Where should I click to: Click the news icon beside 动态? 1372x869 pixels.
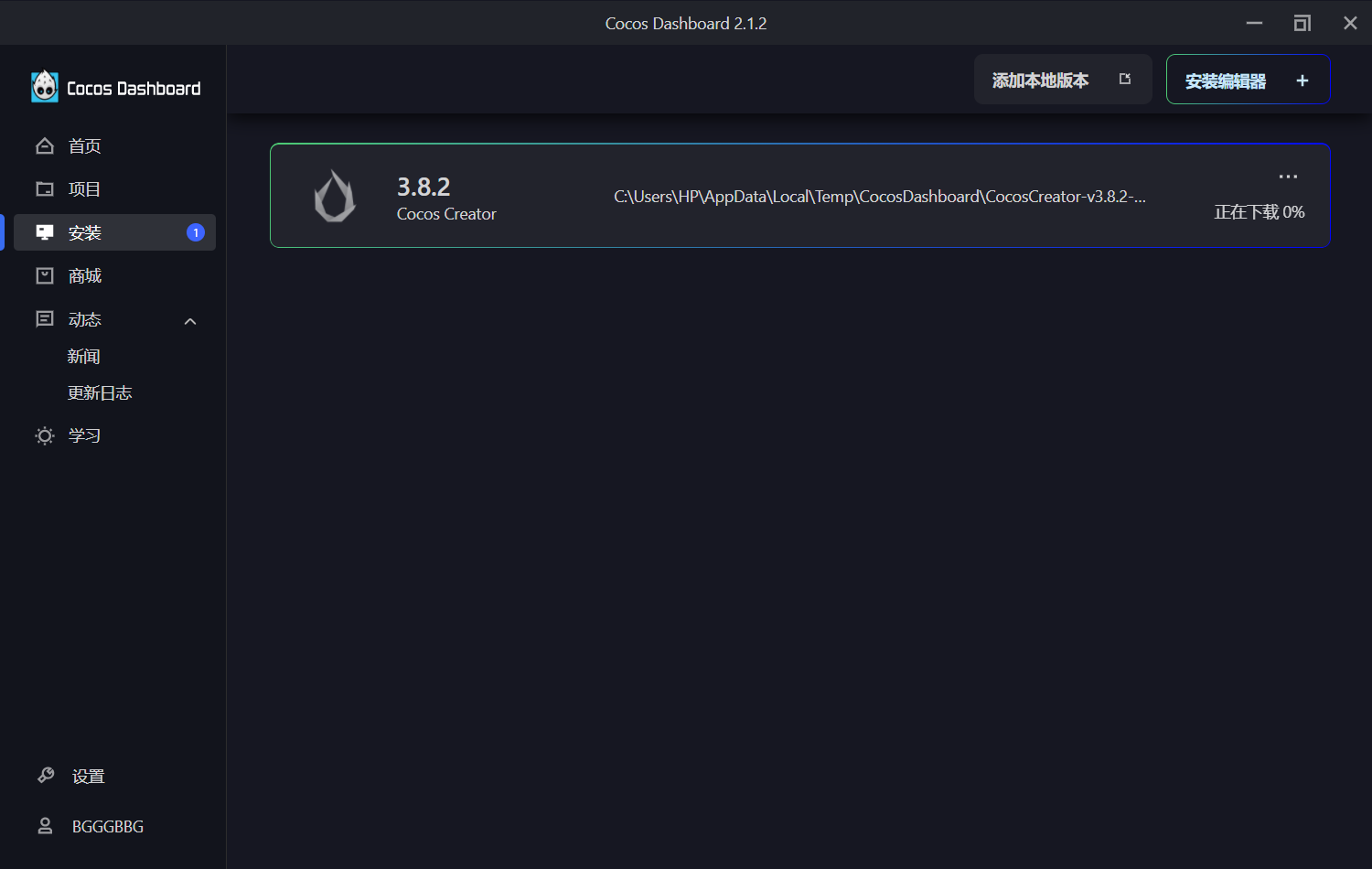(x=45, y=319)
